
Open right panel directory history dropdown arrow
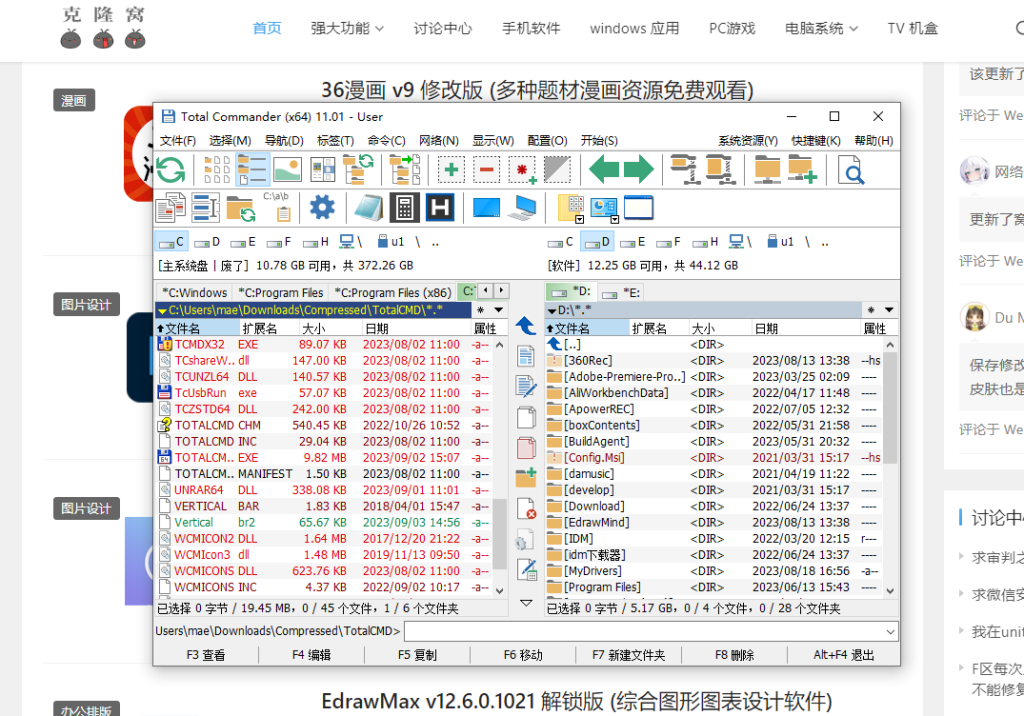[889, 310]
